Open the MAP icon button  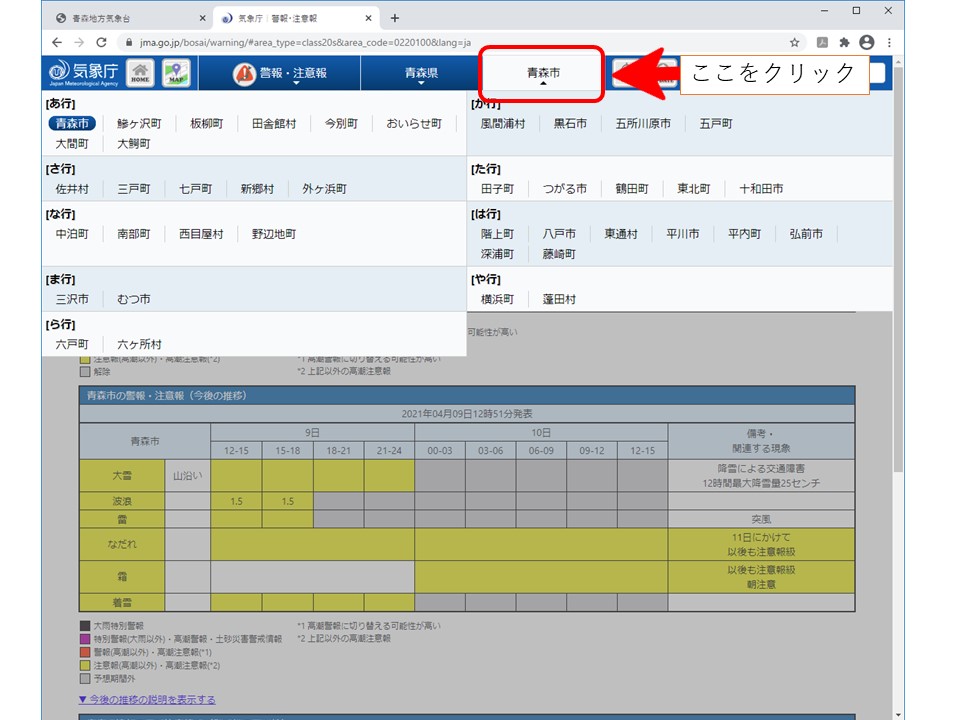(176, 73)
